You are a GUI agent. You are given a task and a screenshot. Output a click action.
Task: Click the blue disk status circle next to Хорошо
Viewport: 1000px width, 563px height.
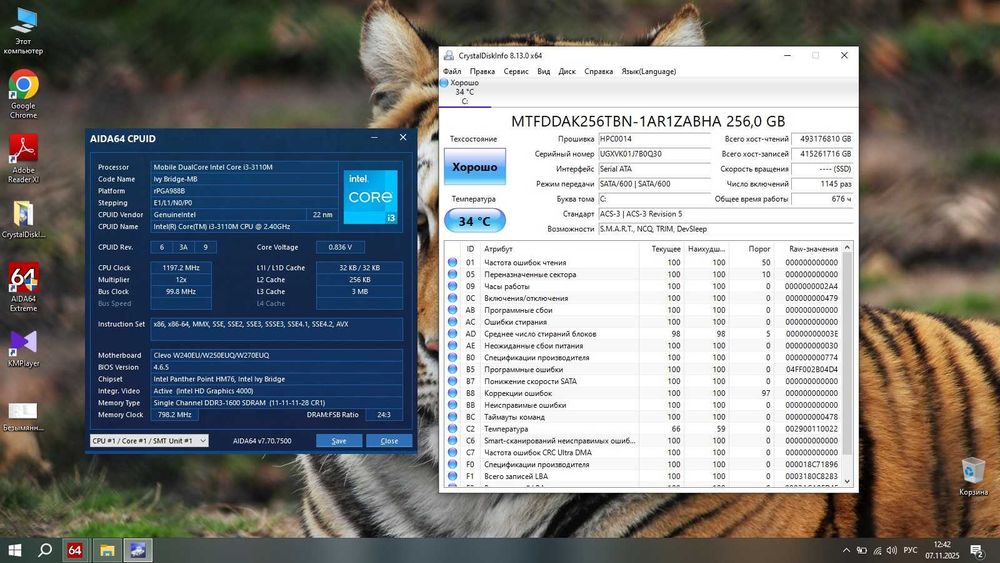pyautogui.click(x=444, y=83)
